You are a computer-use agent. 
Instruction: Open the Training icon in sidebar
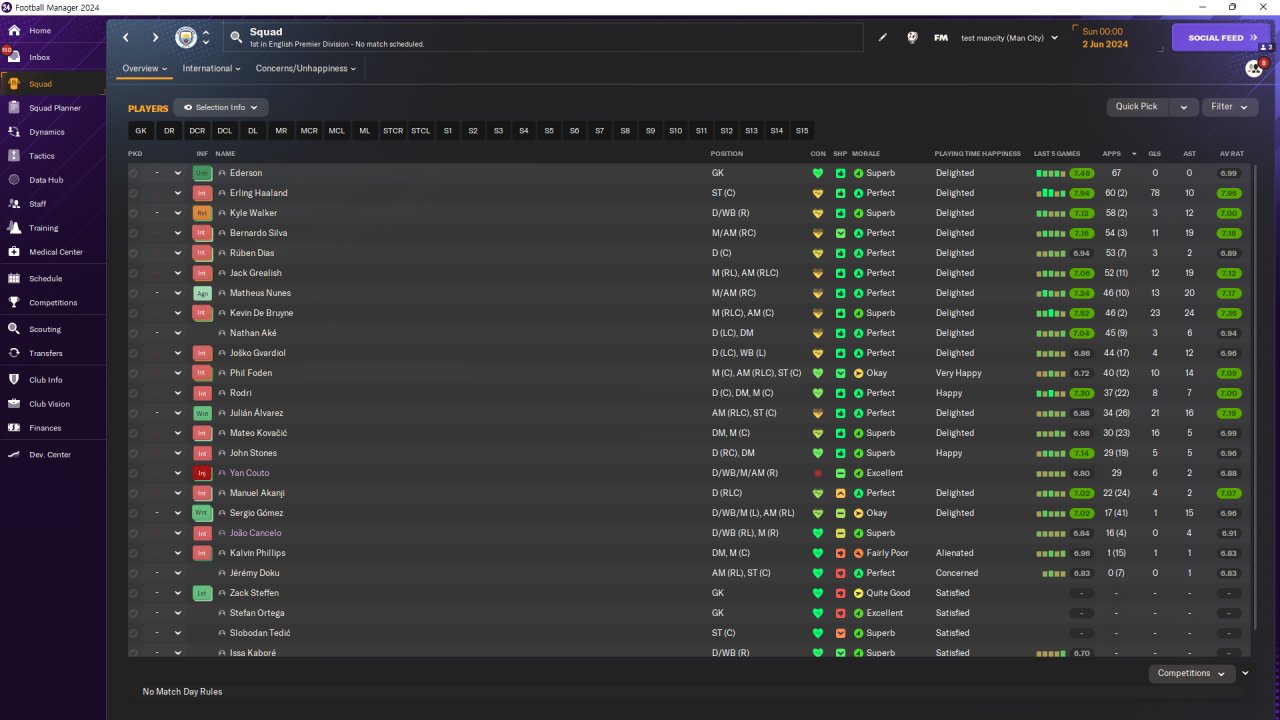point(14,228)
